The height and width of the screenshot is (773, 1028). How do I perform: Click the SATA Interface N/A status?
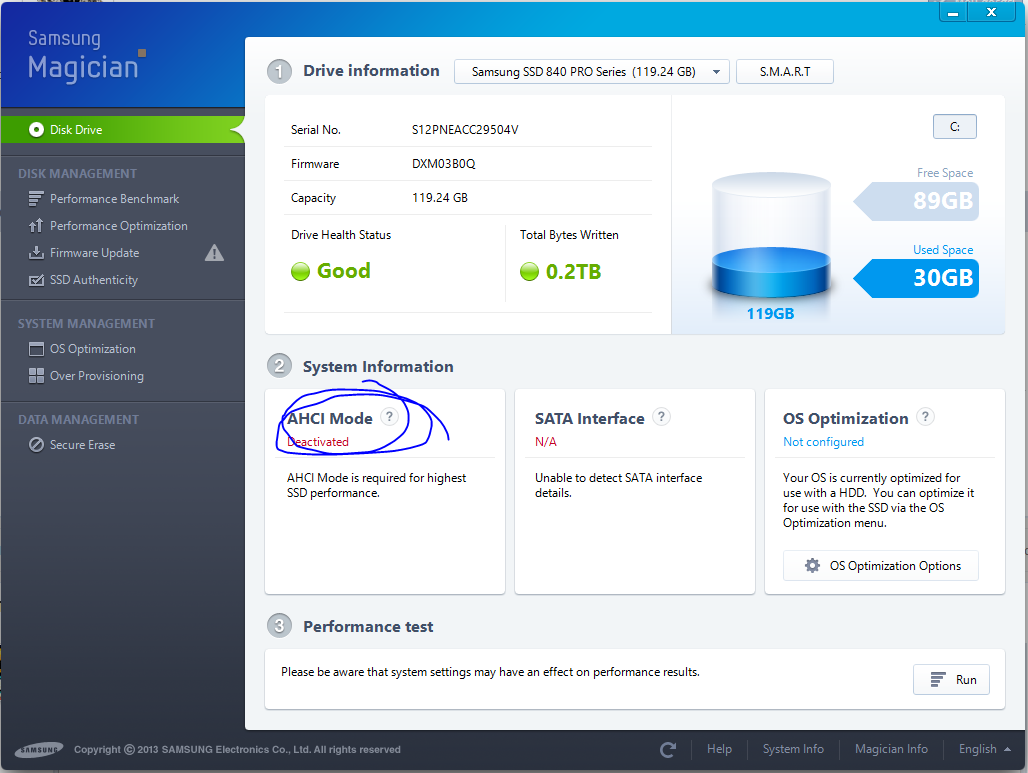pos(545,442)
